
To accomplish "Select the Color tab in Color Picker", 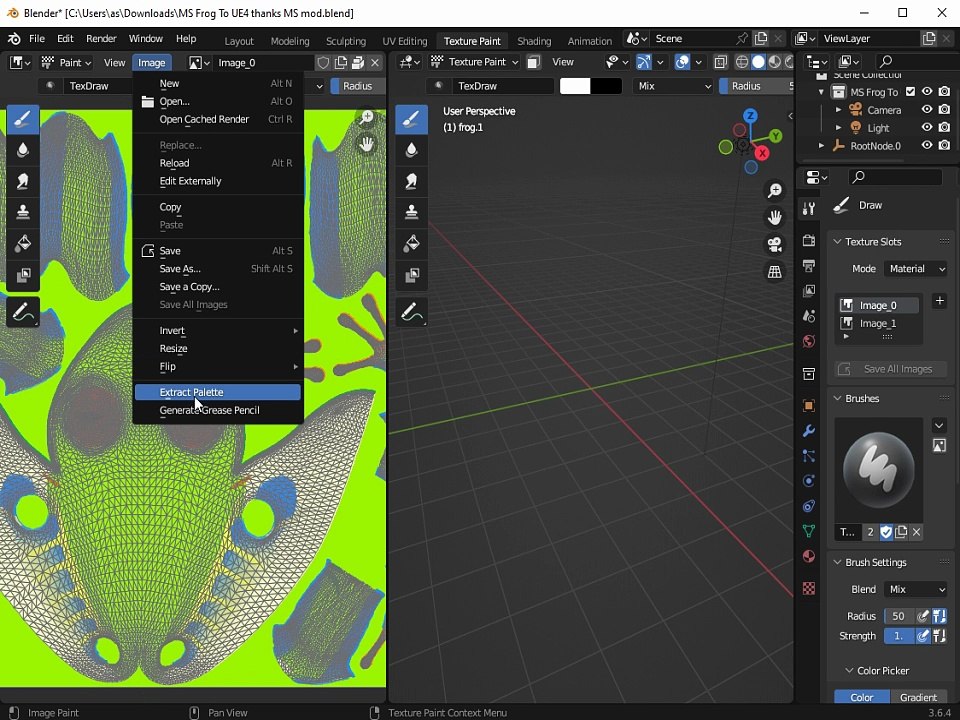I will pyautogui.click(x=861, y=697).
